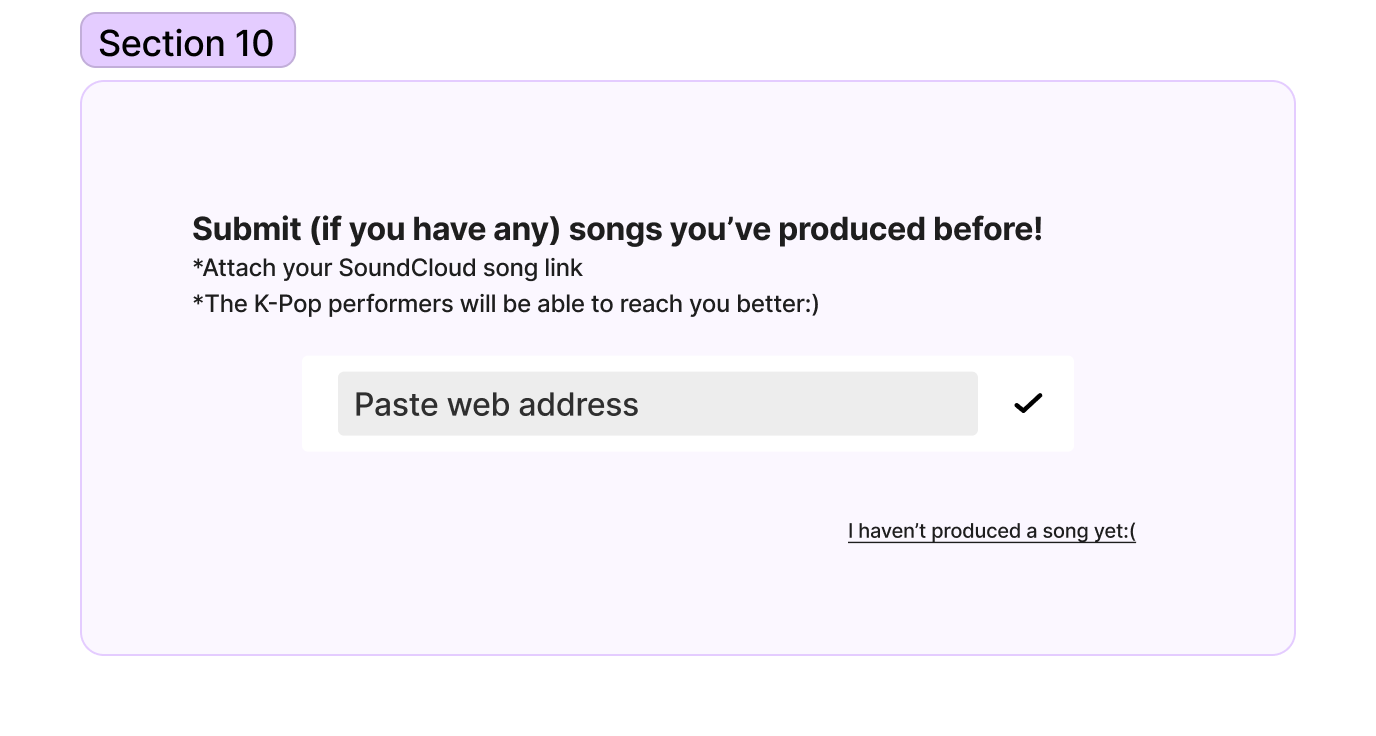Click "produced before!" at the heading's end
Image resolution: width=1376 pixels, height=736 pixels.
[x=910, y=229]
